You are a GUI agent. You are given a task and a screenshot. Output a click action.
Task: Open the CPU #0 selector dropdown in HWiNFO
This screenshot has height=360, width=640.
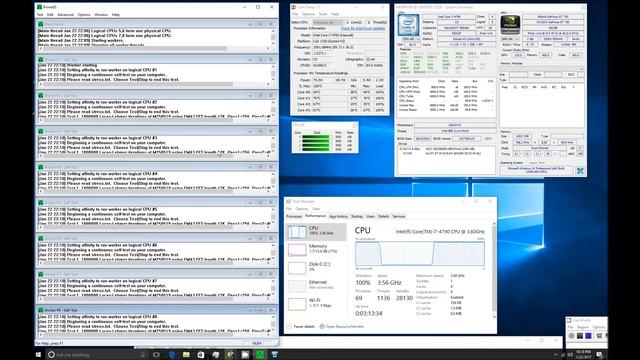pos(409,39)
